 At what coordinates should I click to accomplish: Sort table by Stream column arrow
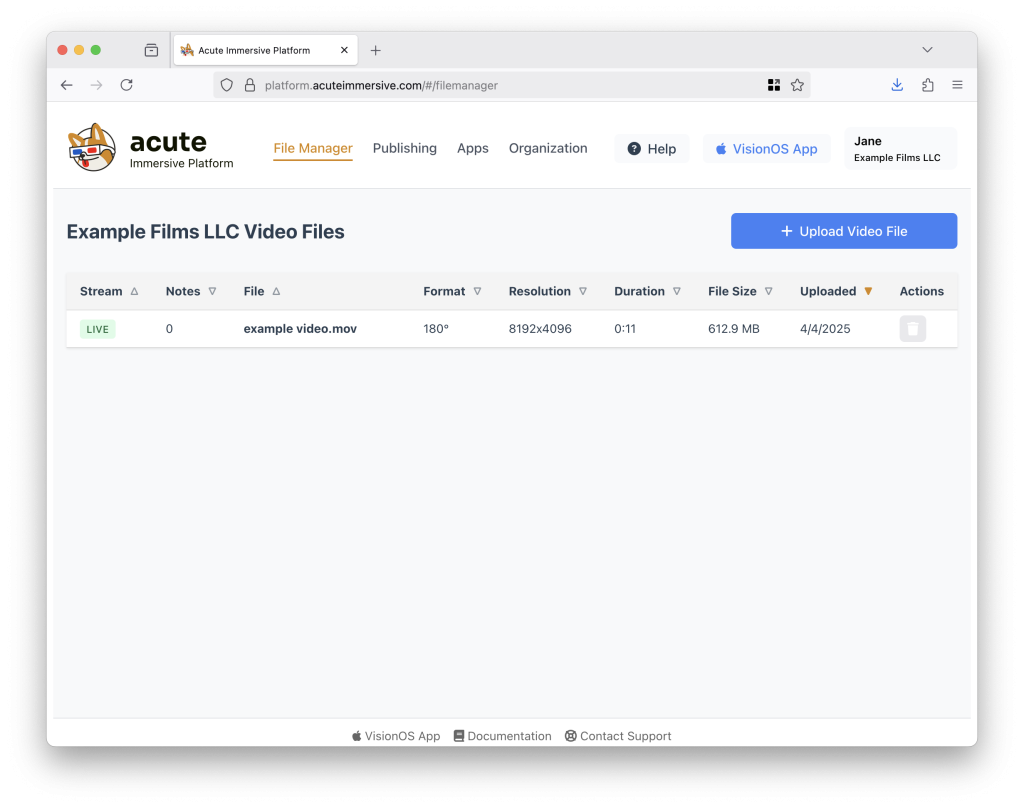135,291
